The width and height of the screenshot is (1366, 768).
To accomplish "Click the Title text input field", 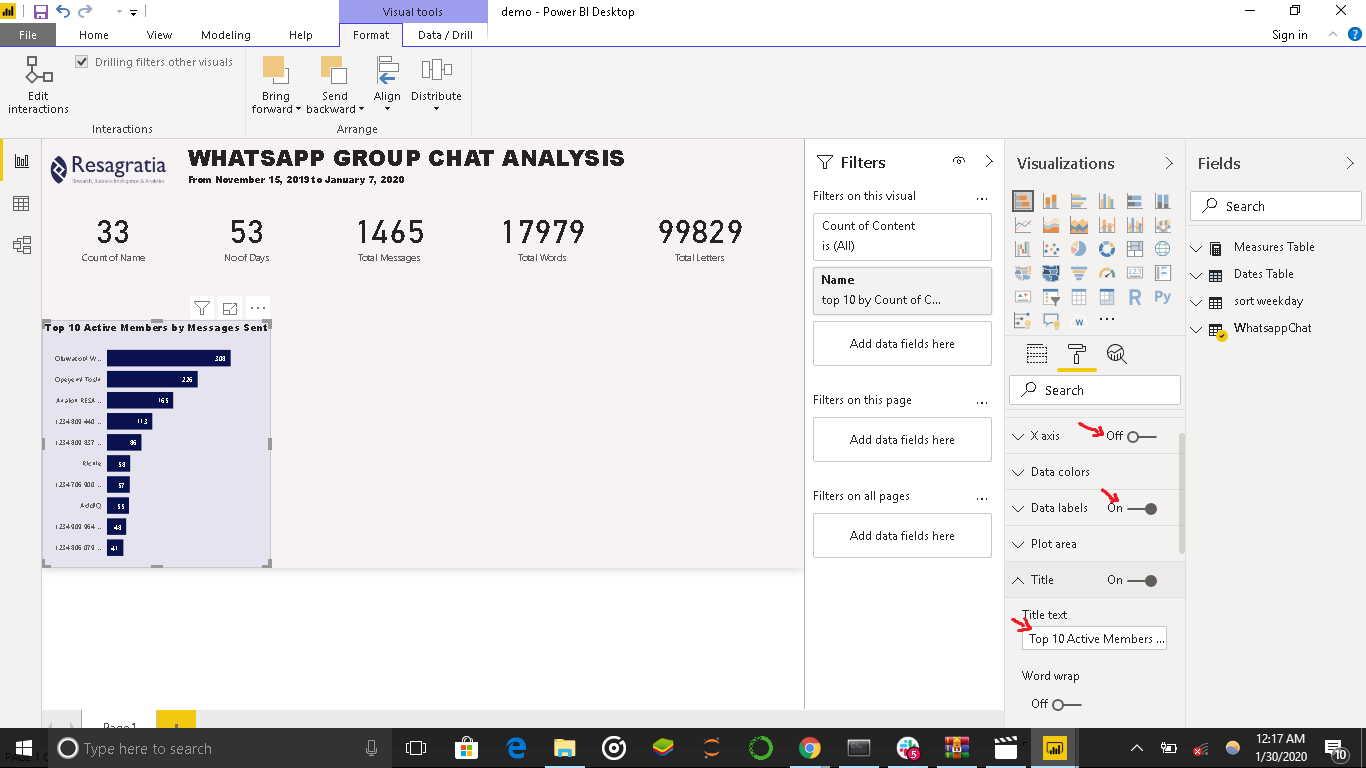I will click(x=1094, y=639).
